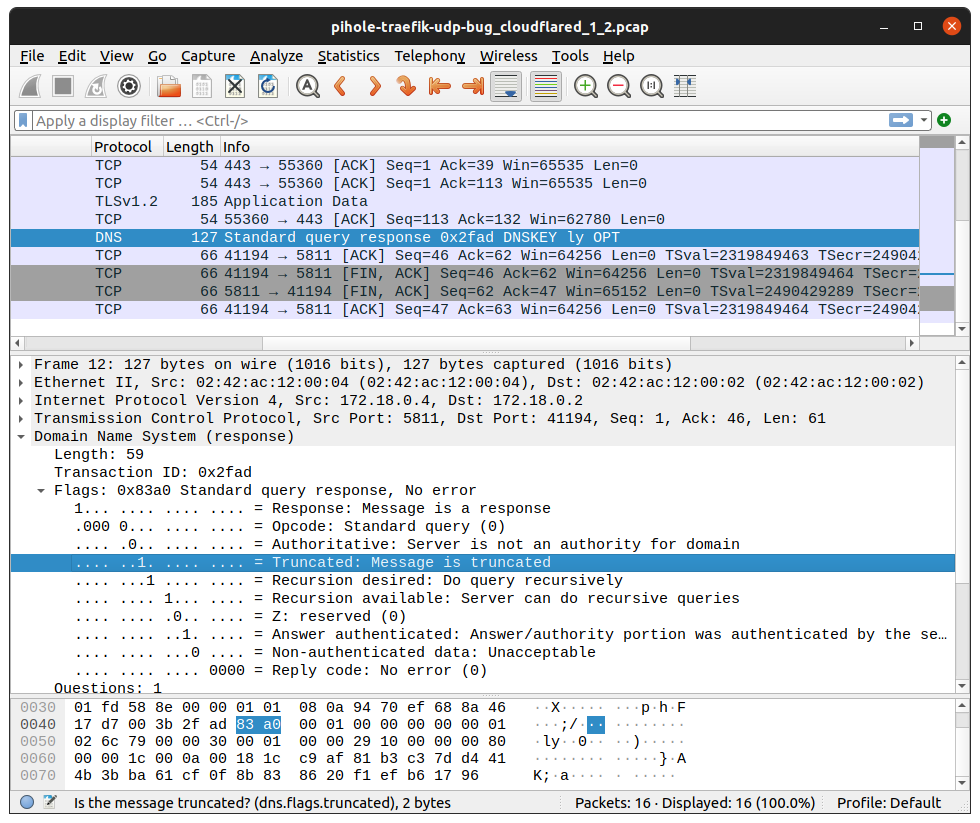Start capturing packets with shark fin icon
980x823 pixels.
click(30, 86)
